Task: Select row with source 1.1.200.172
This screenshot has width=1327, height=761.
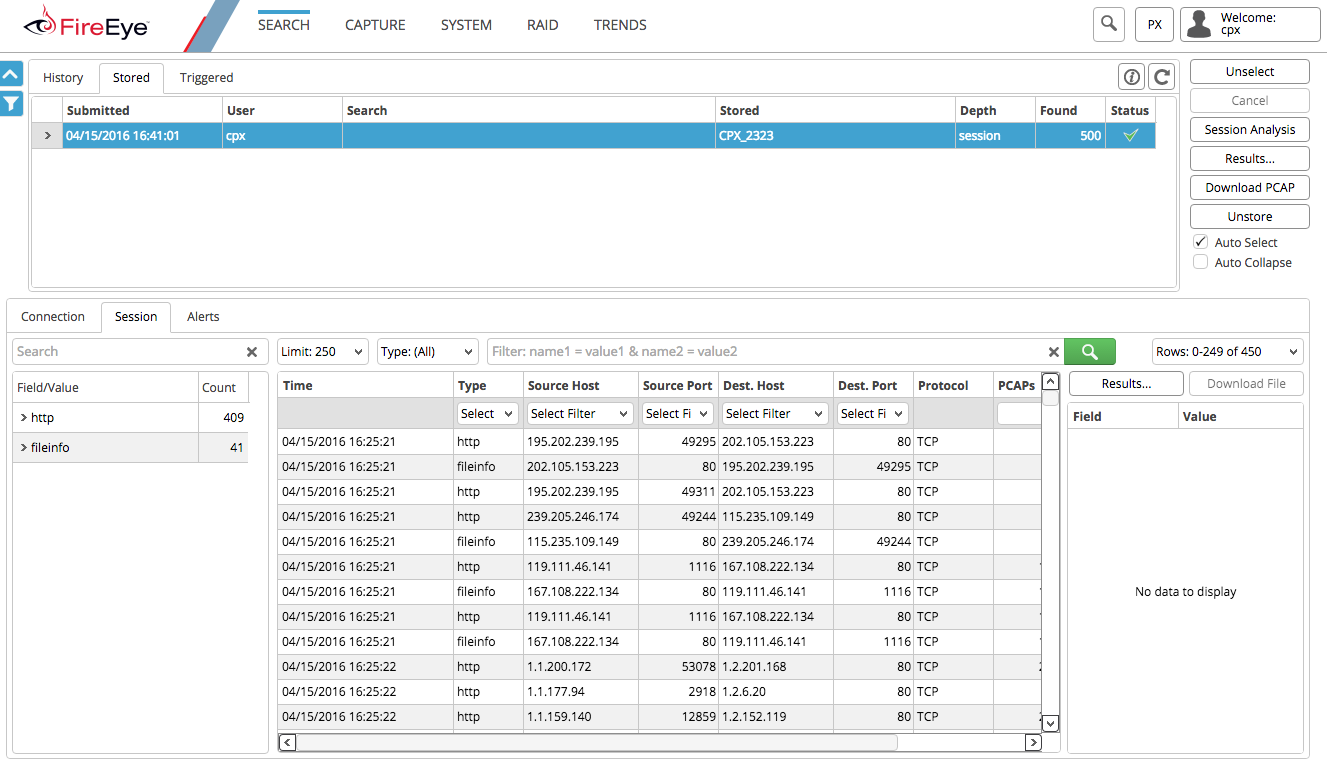Action: point(660,667)
